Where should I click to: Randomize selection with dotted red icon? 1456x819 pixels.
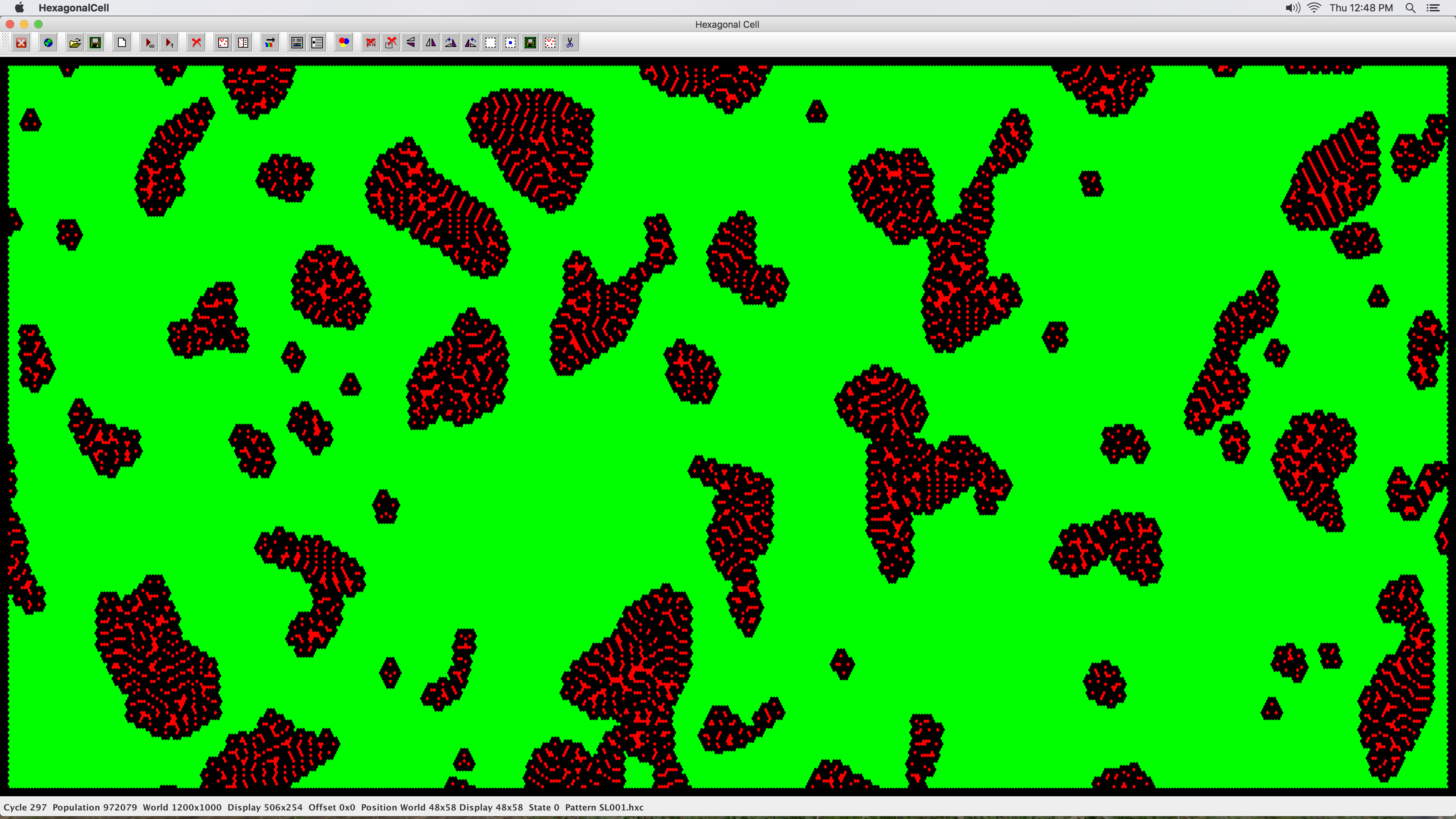(550, 43)
